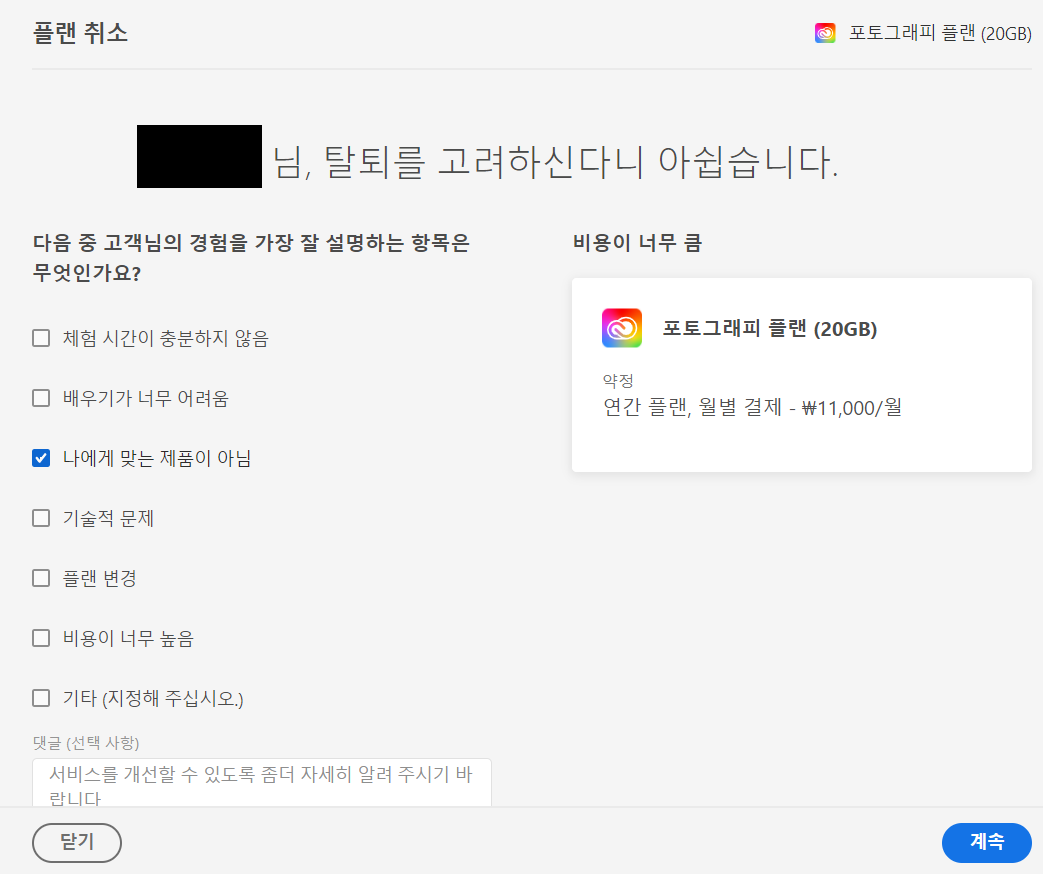1043x874 pixels.
Task: Click the 닫기 button
Action: 76,843
